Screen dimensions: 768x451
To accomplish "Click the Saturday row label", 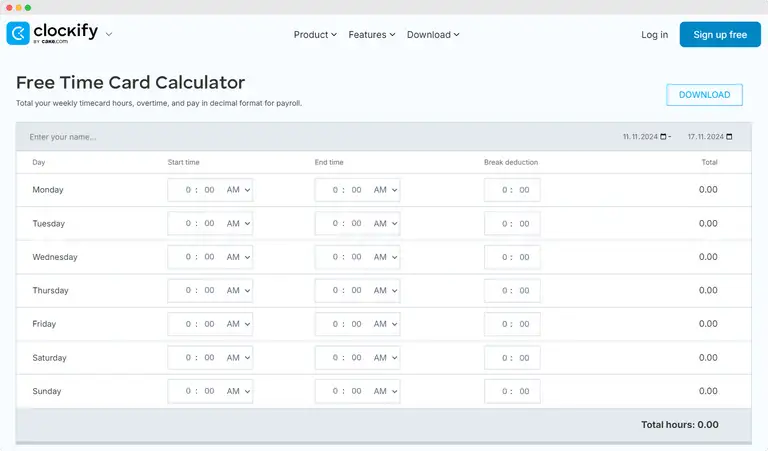I will 49,358.
